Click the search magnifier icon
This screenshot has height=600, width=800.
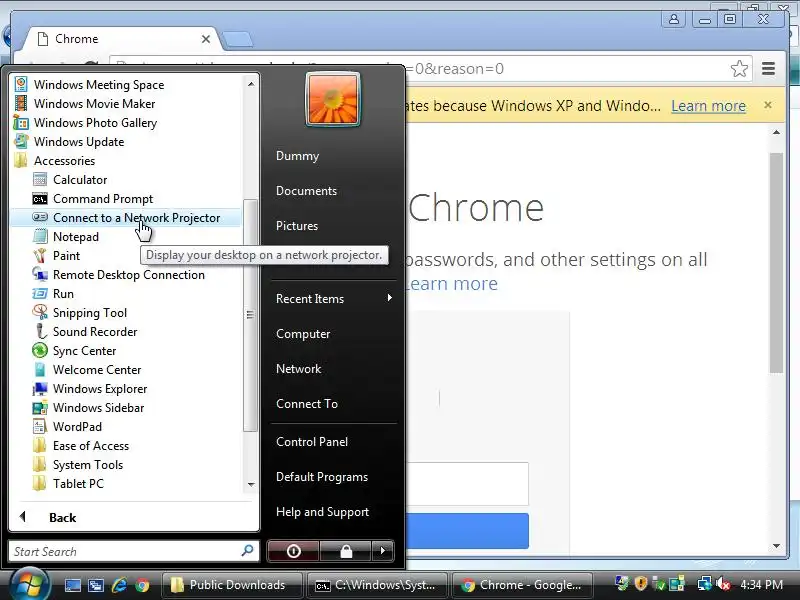(247, 551)
